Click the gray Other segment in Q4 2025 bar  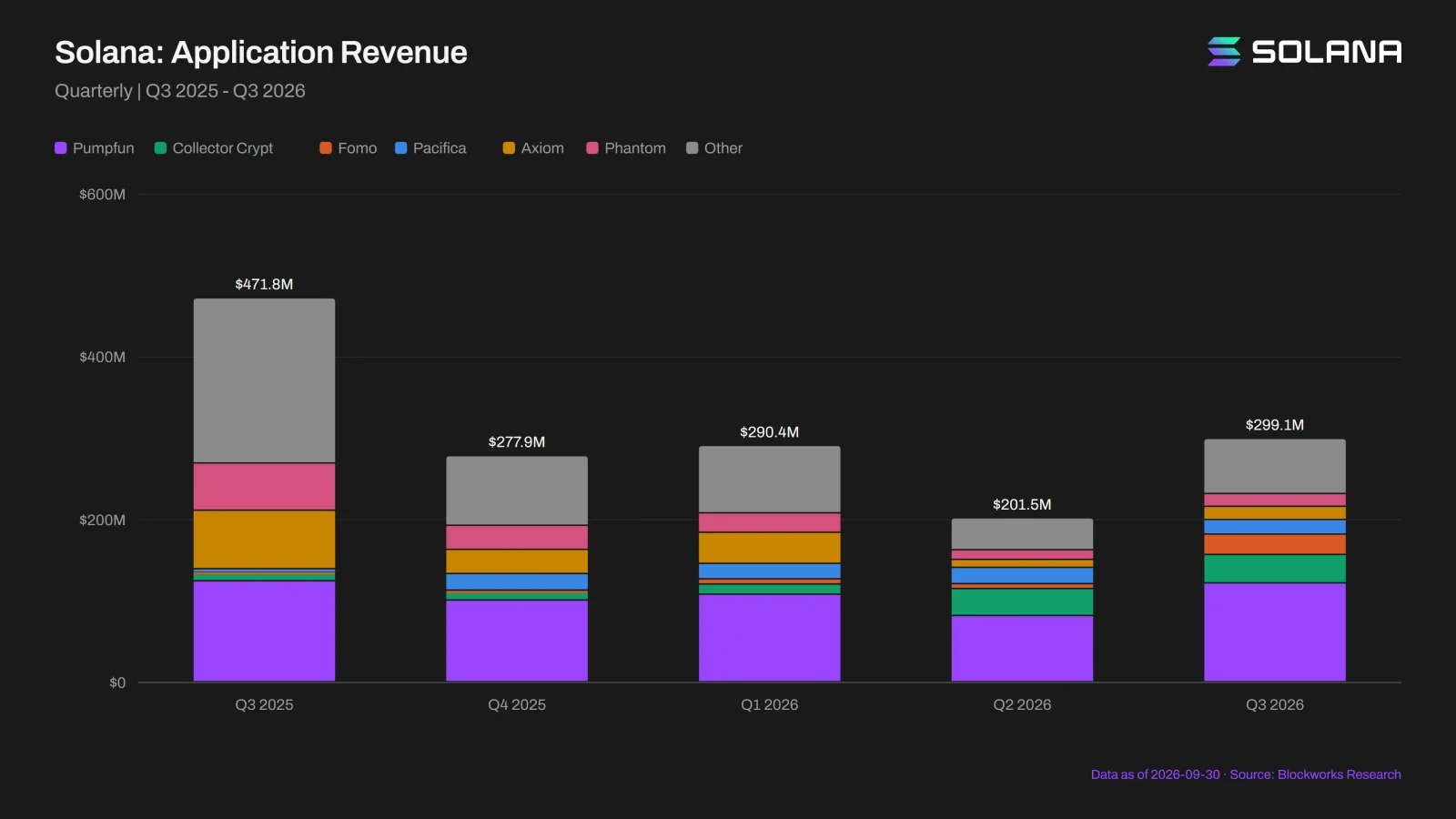coord(517,490)
